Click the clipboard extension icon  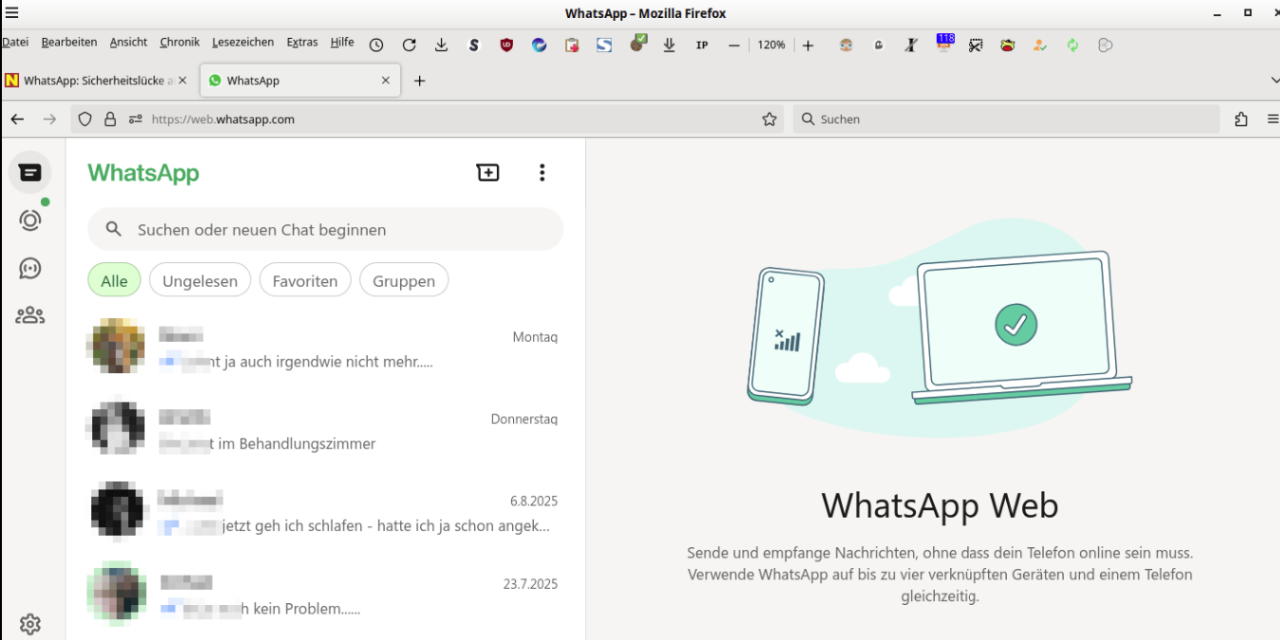pyautogui.click(x=572, y=45)
